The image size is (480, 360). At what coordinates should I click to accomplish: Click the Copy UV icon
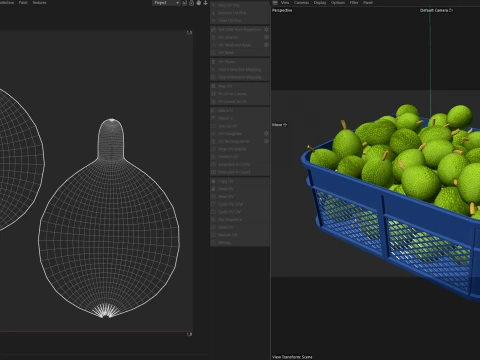[214, 181]
